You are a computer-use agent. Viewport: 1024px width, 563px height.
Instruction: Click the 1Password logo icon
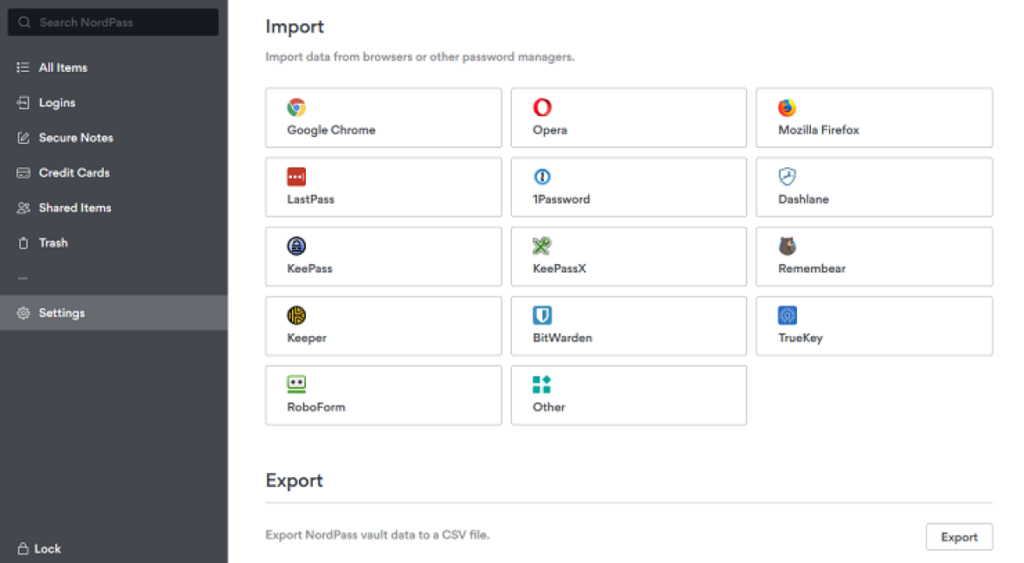click(x=542, y=177)
